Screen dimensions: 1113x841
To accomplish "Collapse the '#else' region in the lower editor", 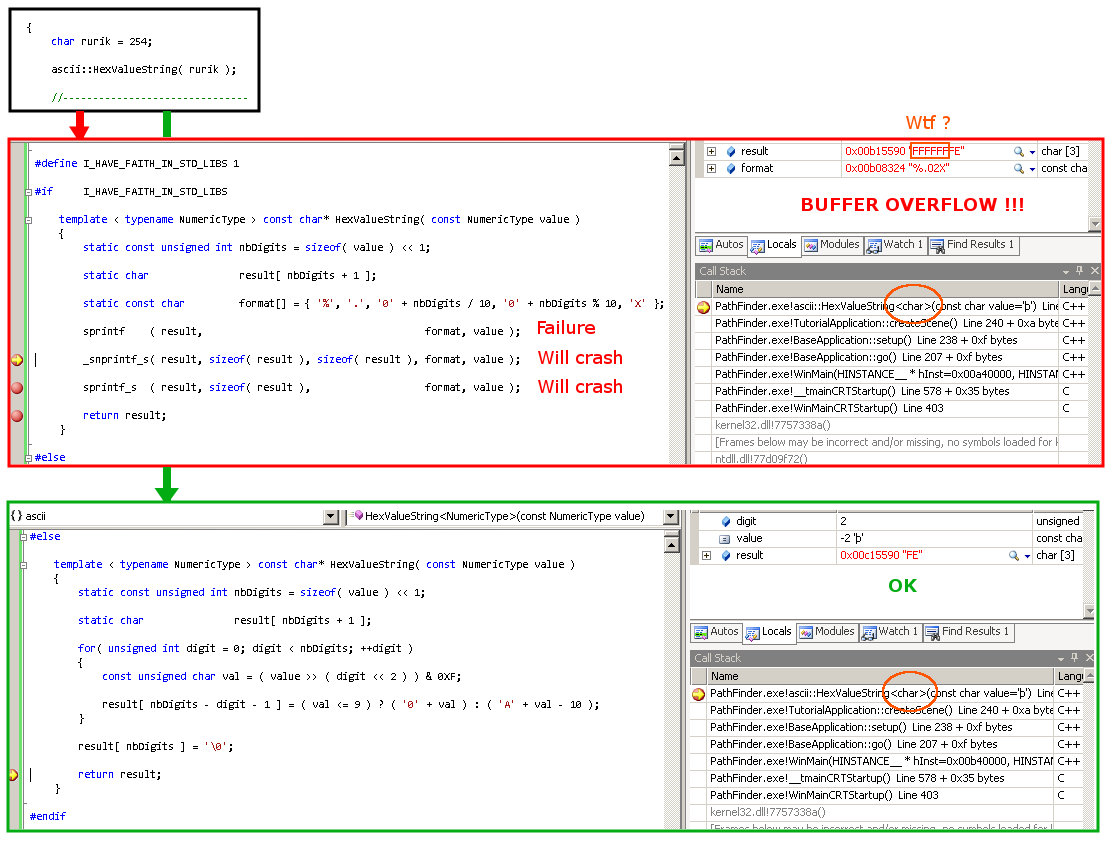I will (x=23, y=537).
